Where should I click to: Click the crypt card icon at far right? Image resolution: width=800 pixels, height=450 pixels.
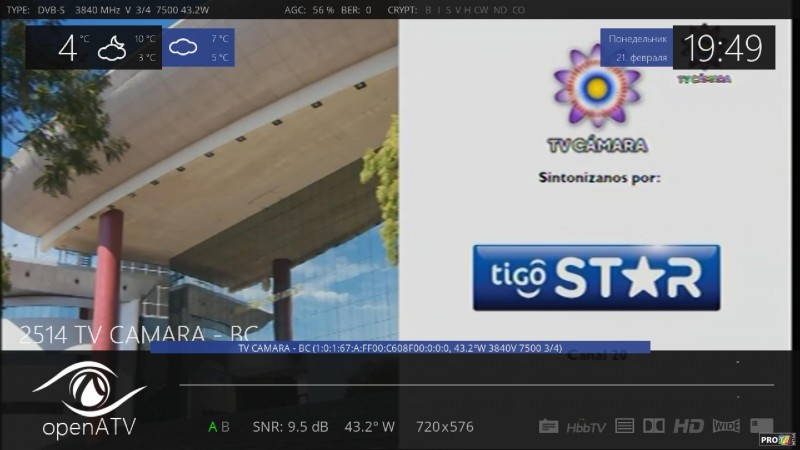click(x=761, y=426)
